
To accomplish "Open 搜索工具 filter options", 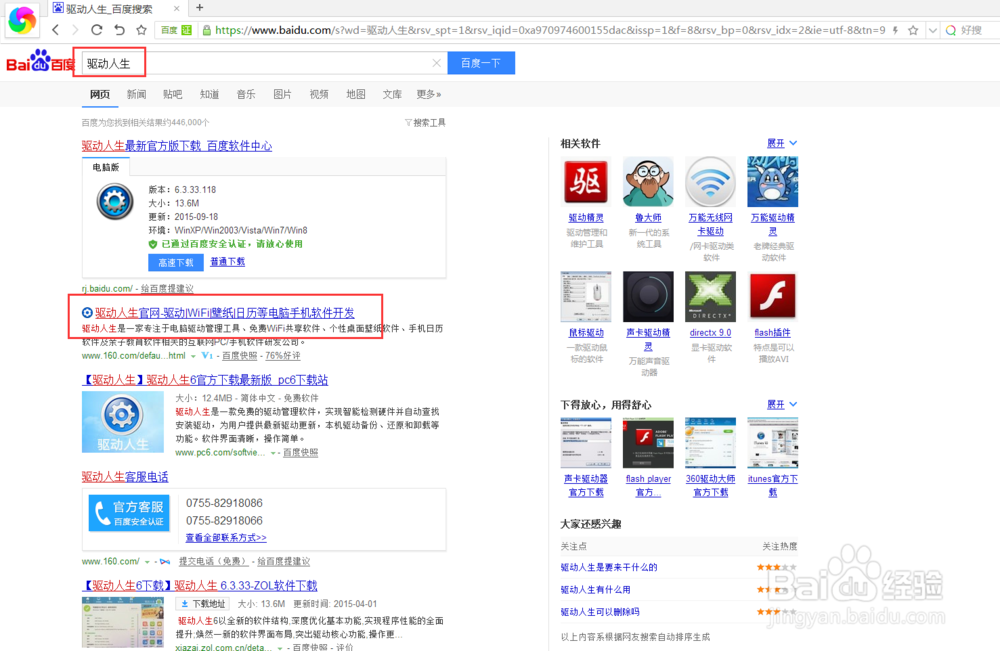I will click(425, 122).
